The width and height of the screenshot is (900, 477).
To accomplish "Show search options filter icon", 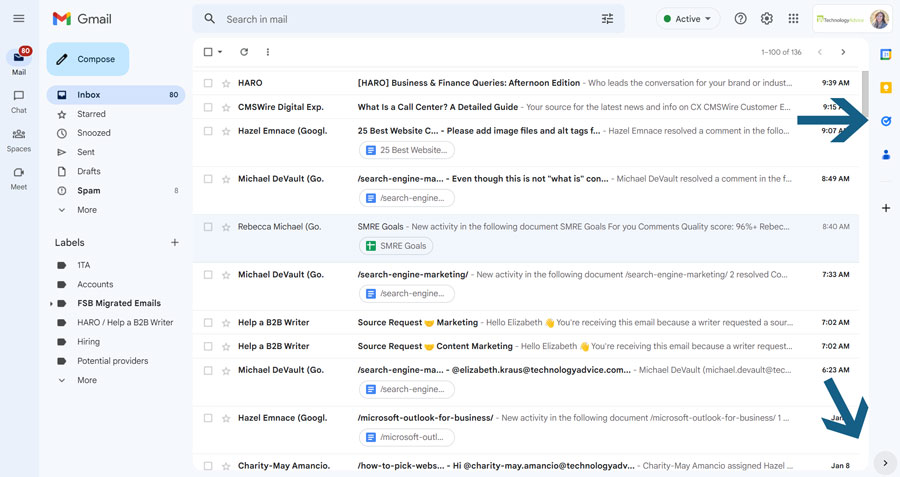I will (607, 19).
